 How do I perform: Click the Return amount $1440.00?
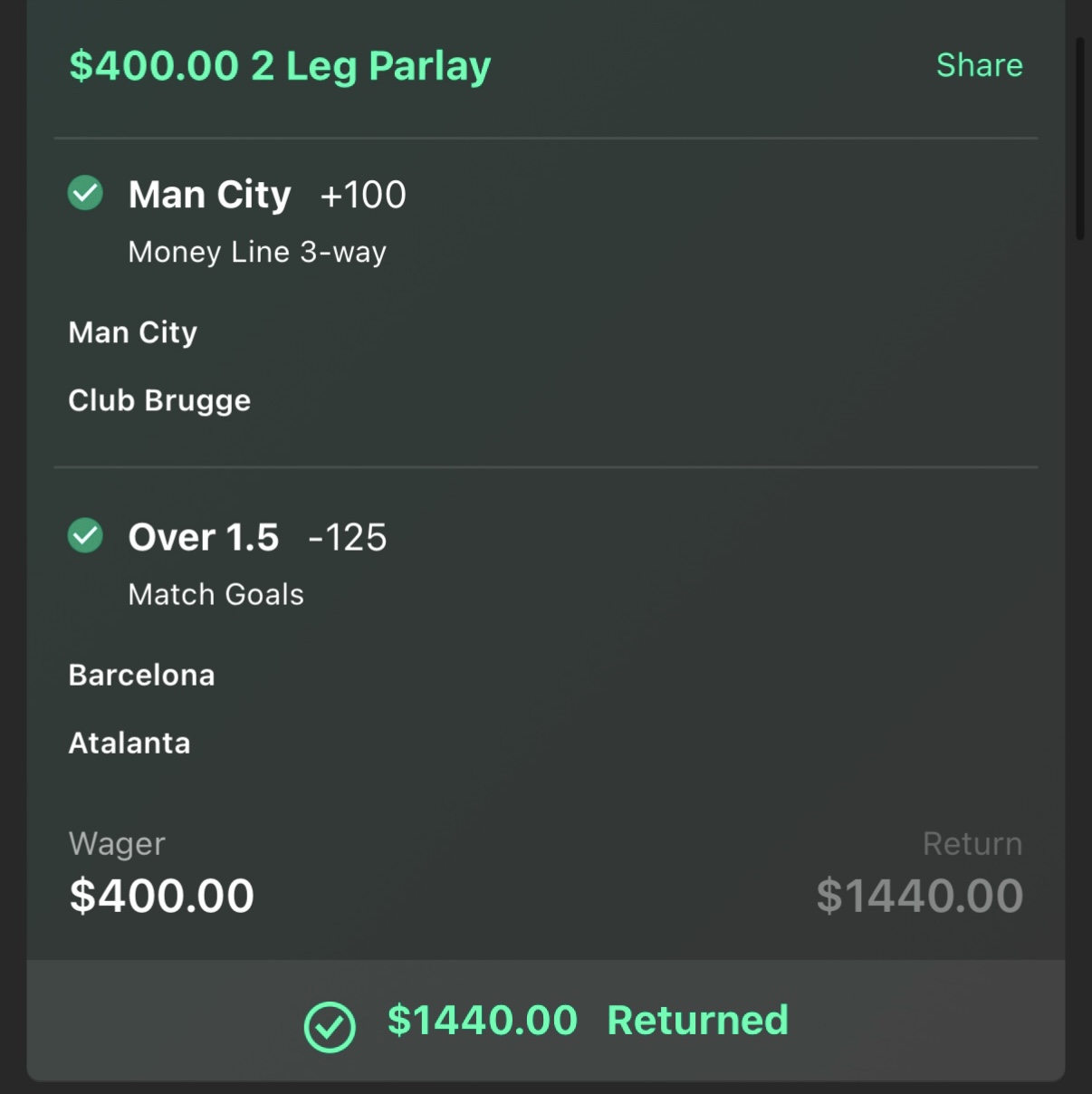click(x=920, y=896)
